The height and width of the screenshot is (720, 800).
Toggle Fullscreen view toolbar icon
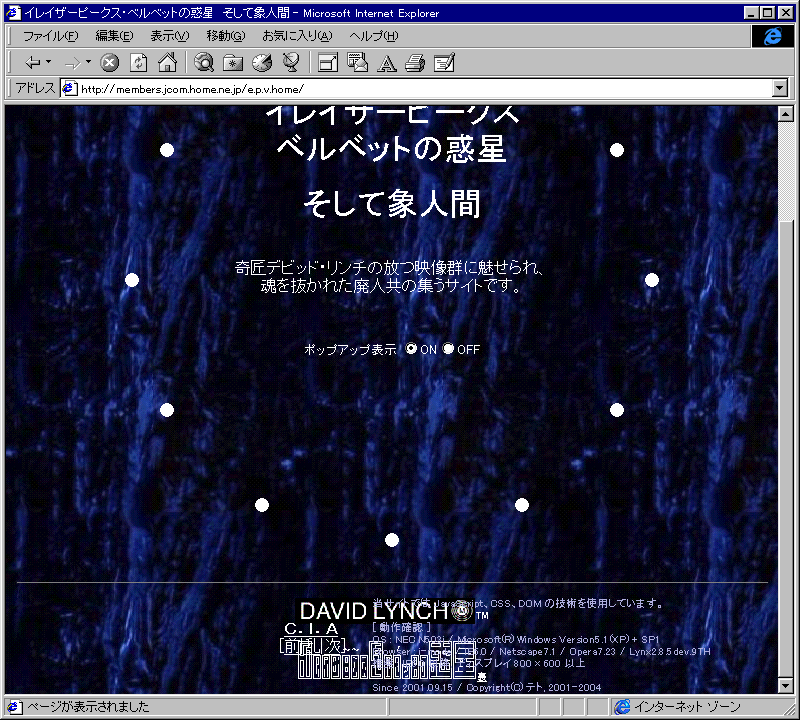tap(328, 63)
